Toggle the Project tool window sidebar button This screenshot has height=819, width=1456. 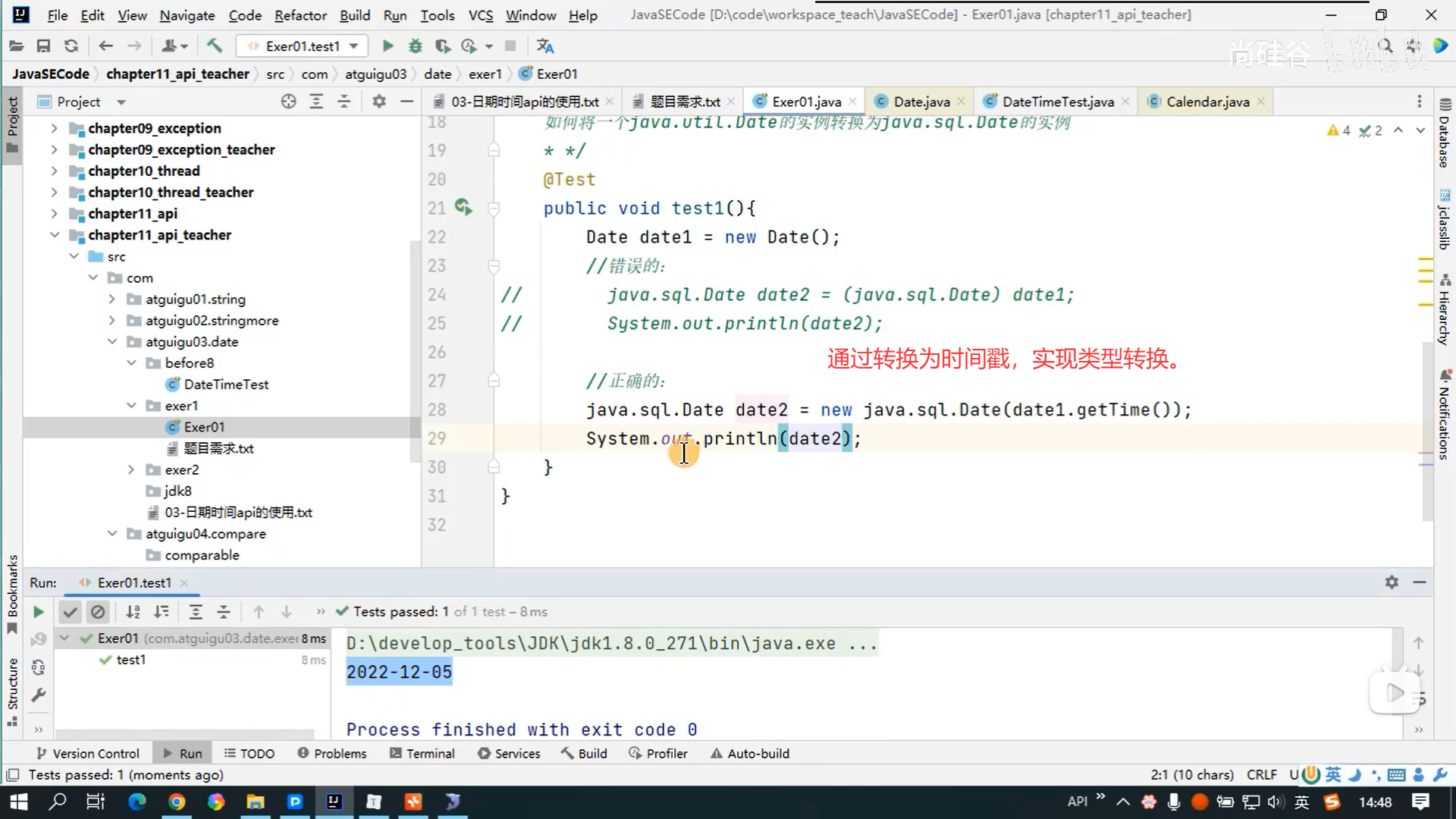click(x=12, y=121)
